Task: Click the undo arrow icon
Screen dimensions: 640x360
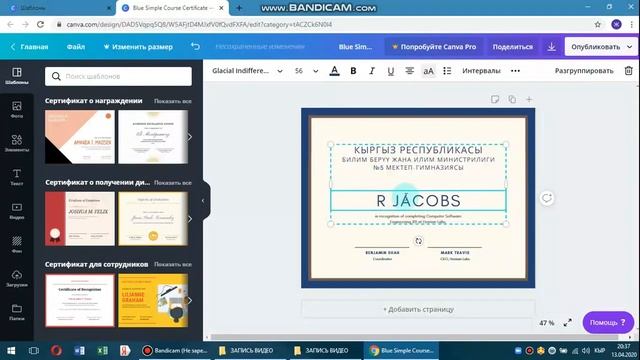Action: (196, 47)
